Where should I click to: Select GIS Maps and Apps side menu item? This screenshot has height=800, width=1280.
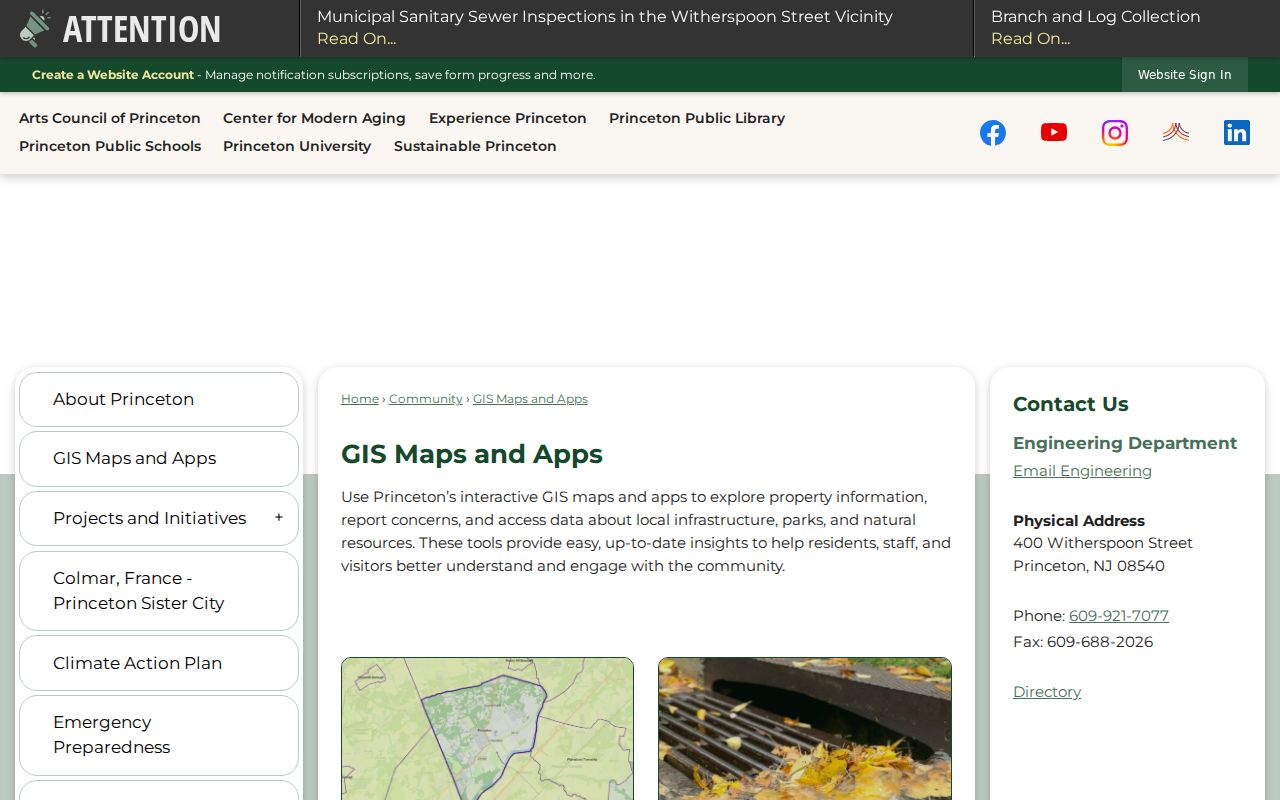[159, 458]
